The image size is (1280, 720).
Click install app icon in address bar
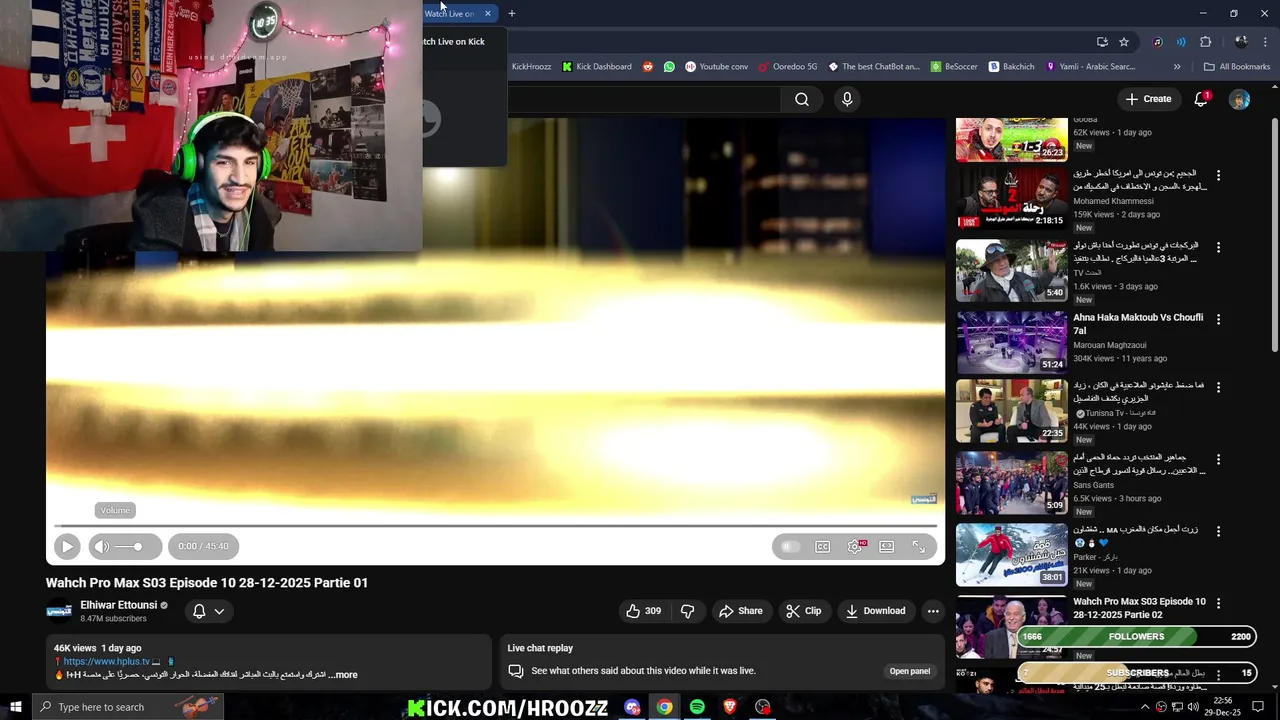coord(1102,42)
